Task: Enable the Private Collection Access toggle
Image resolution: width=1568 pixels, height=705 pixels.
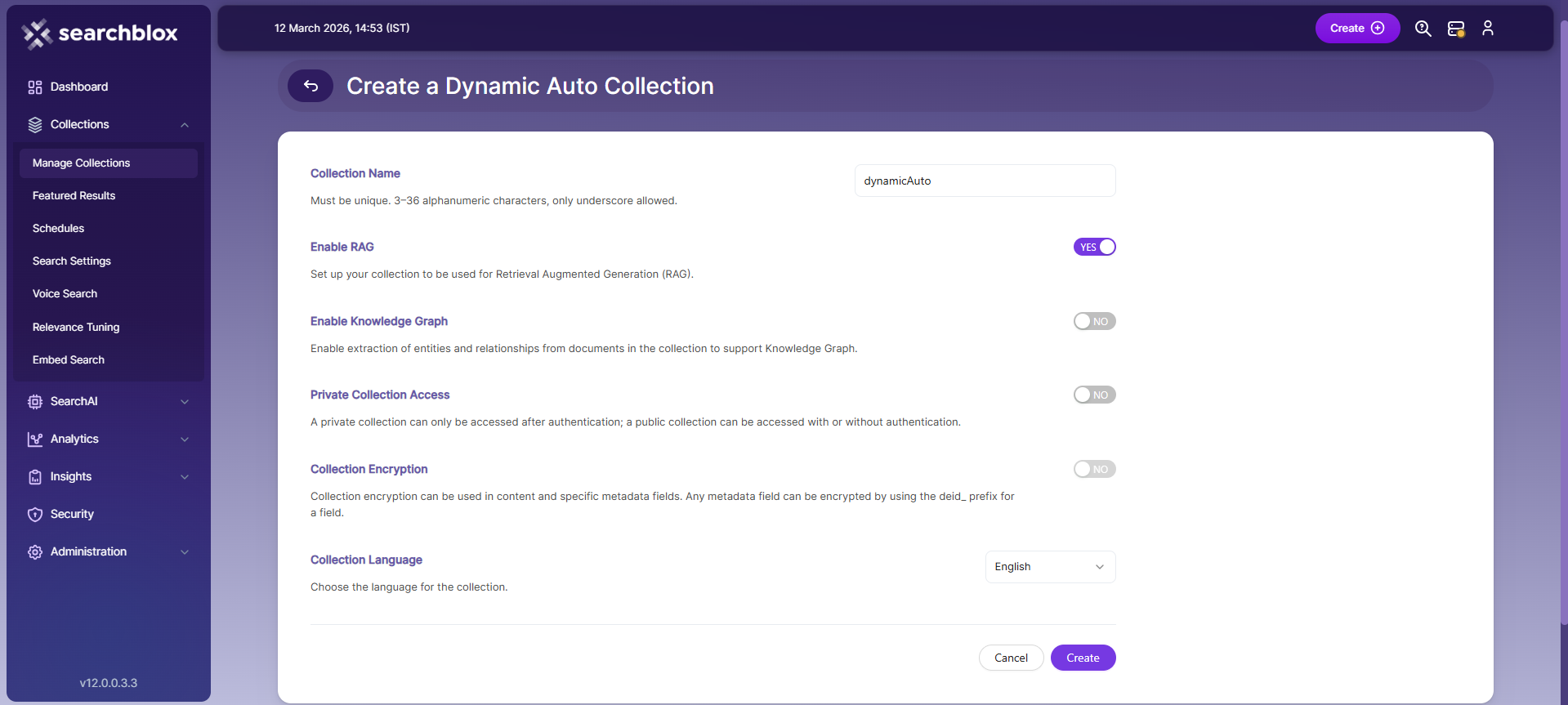Action: [x=1095, y=395]
